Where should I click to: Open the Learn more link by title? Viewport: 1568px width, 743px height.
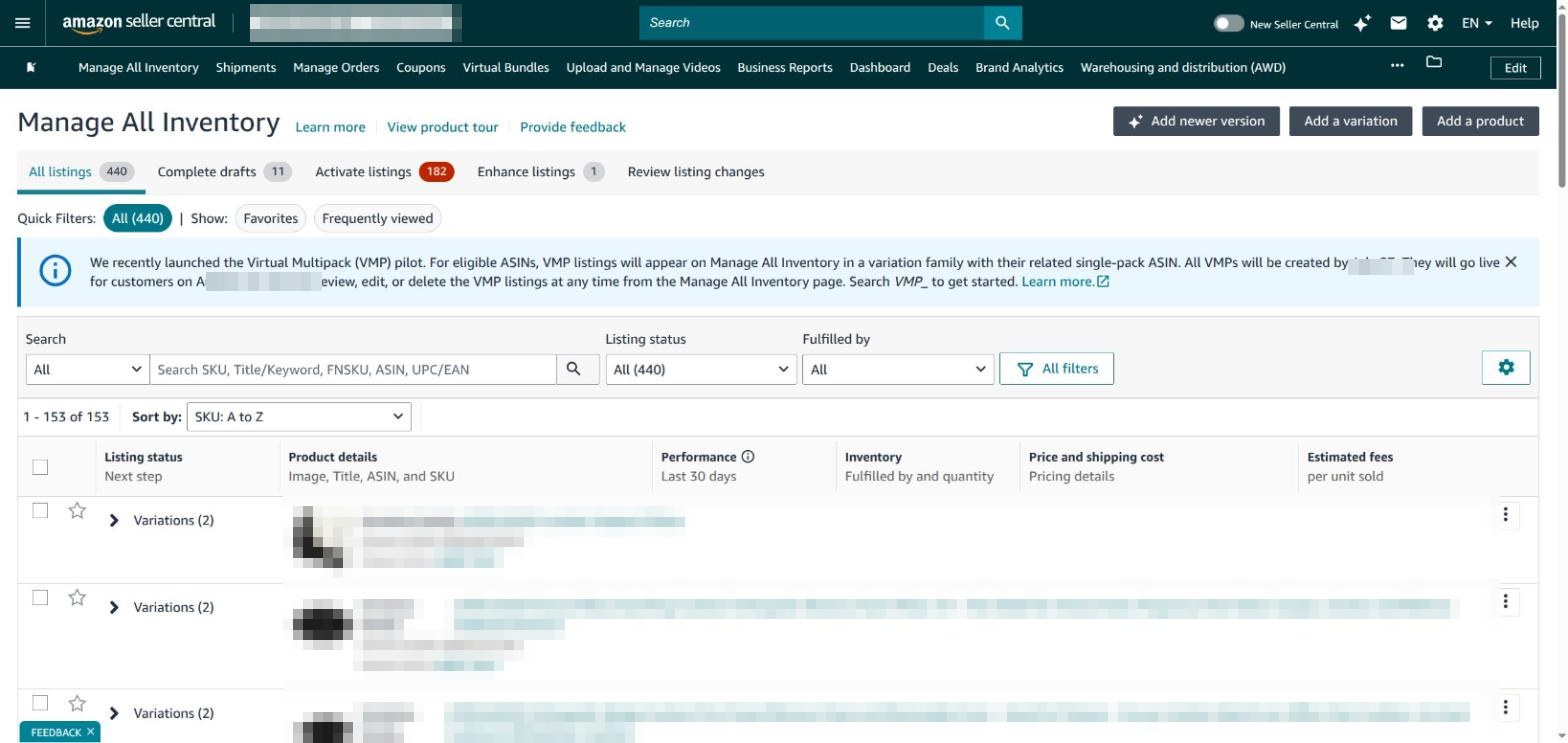point(330,127)
